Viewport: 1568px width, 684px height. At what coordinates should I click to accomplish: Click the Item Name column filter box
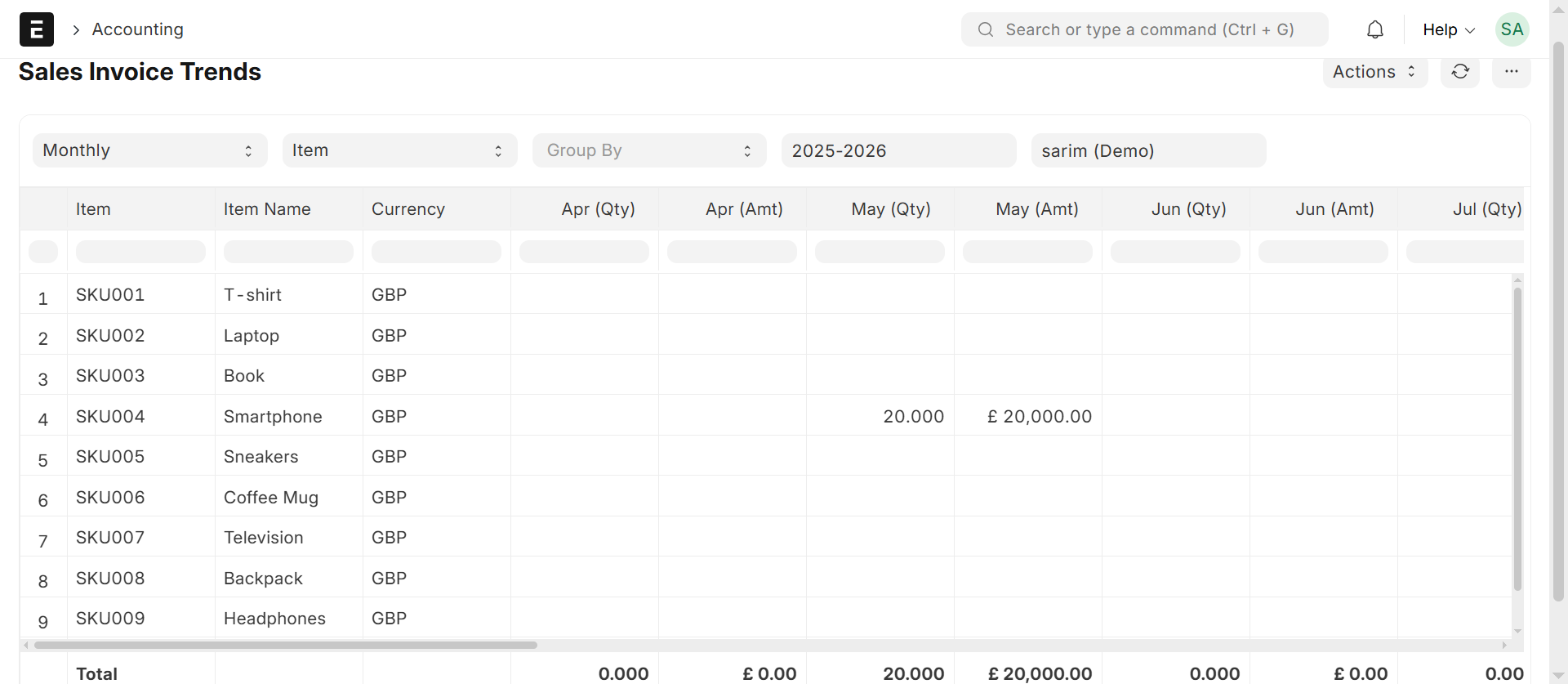[x=288, y=252]
